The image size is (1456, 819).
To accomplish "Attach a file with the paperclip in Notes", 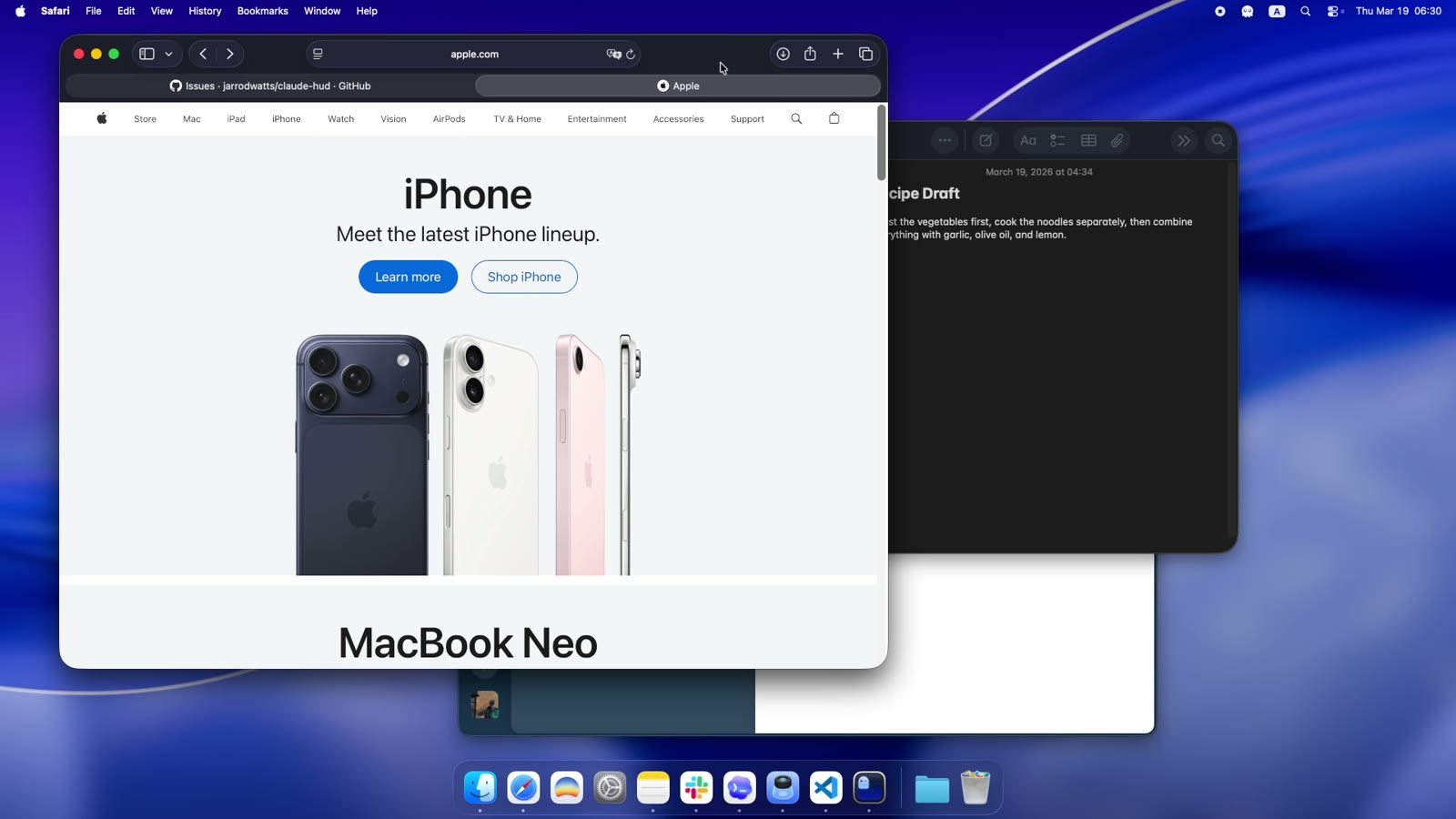I will [x=1117, y=140].
